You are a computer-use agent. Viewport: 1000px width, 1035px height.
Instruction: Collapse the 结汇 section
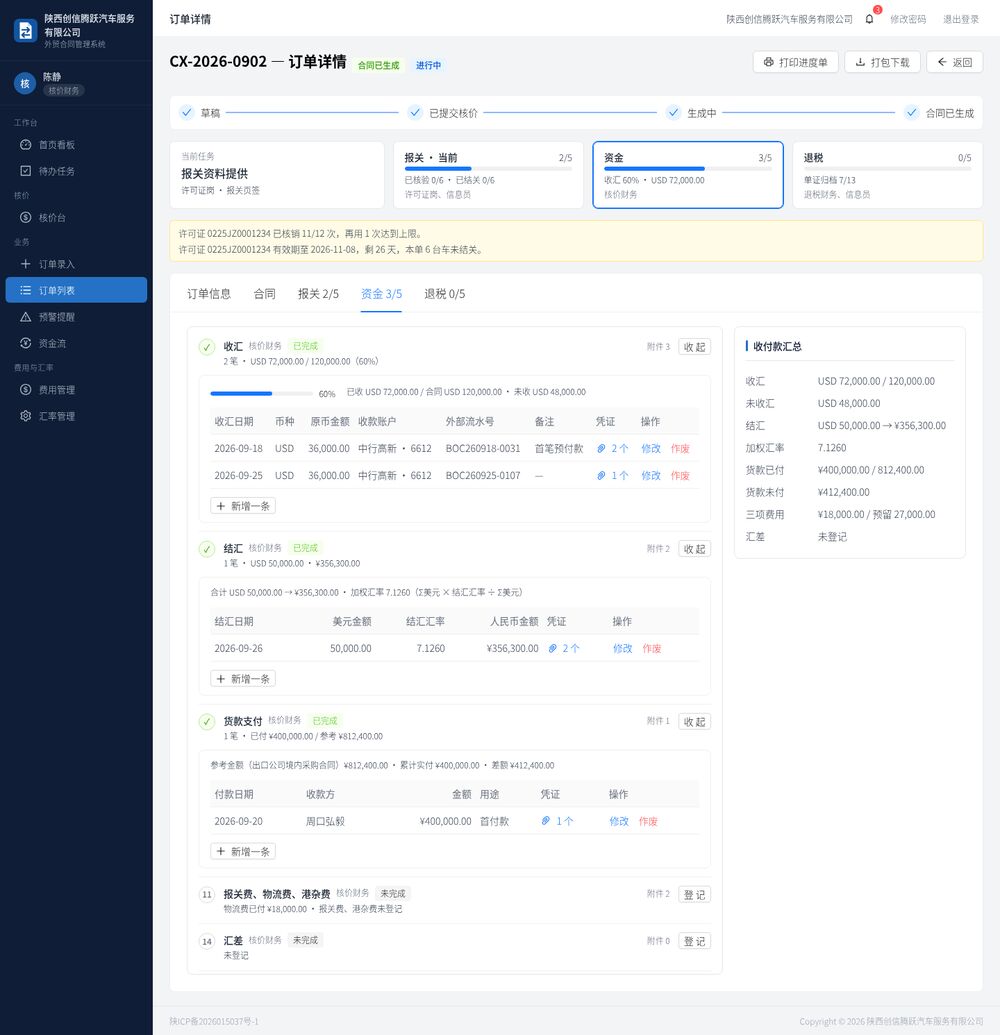[x=694, y=549]
